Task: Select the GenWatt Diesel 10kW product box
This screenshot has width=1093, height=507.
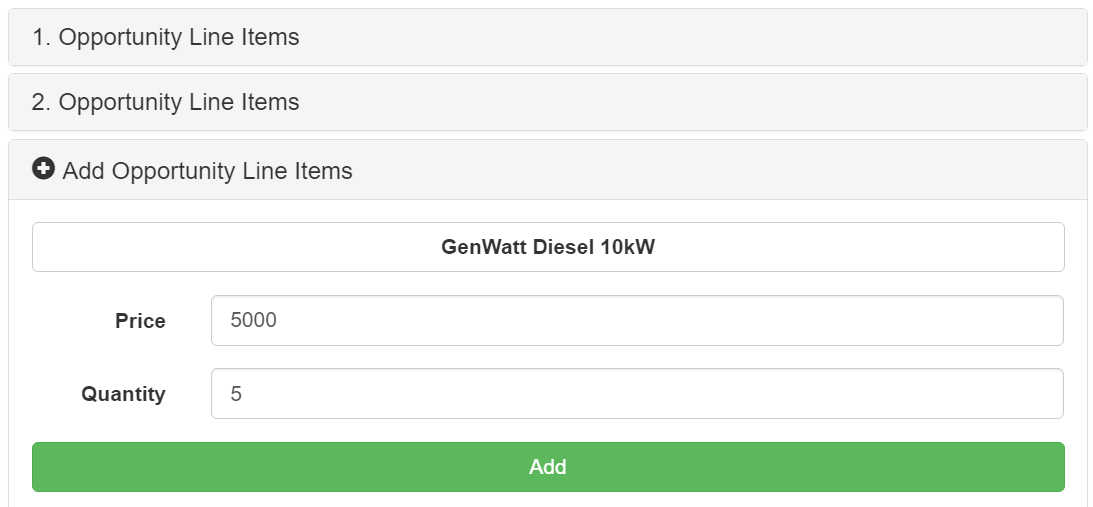Action: [548, 247]
